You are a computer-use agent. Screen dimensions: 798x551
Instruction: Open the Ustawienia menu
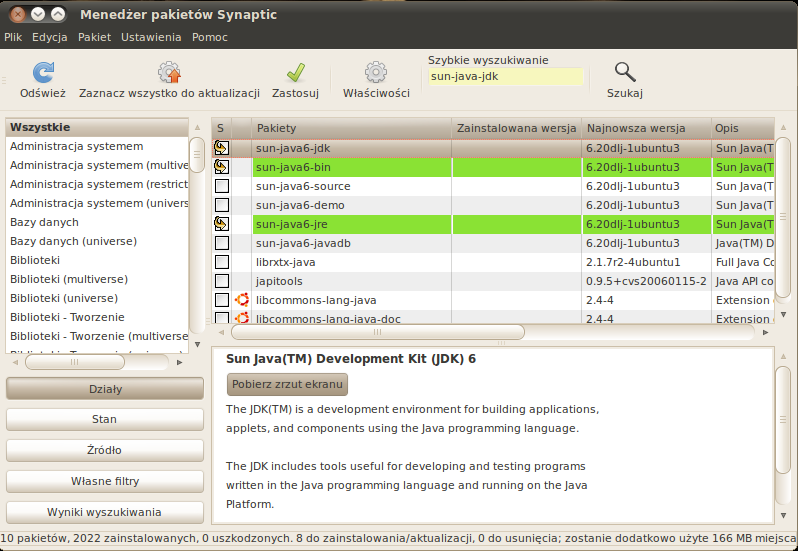pos(151,37)
